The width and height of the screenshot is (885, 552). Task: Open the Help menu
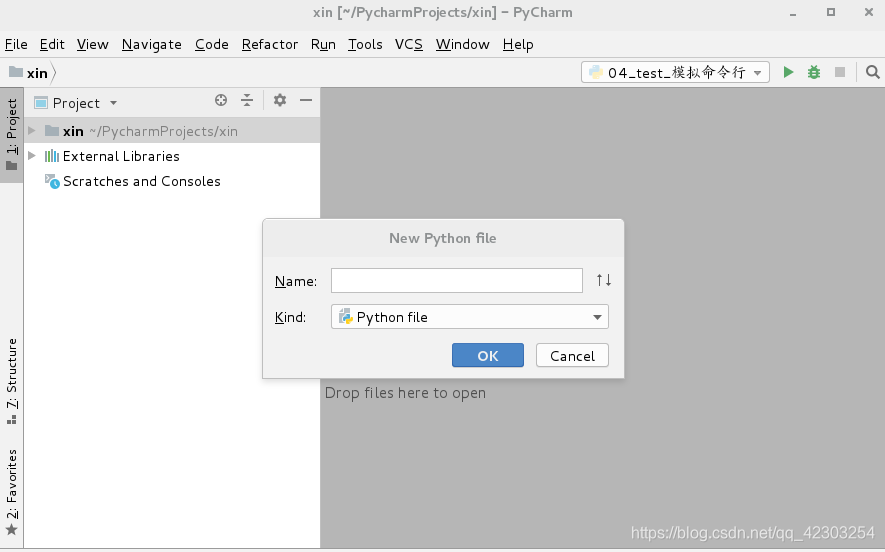(518, 44)
